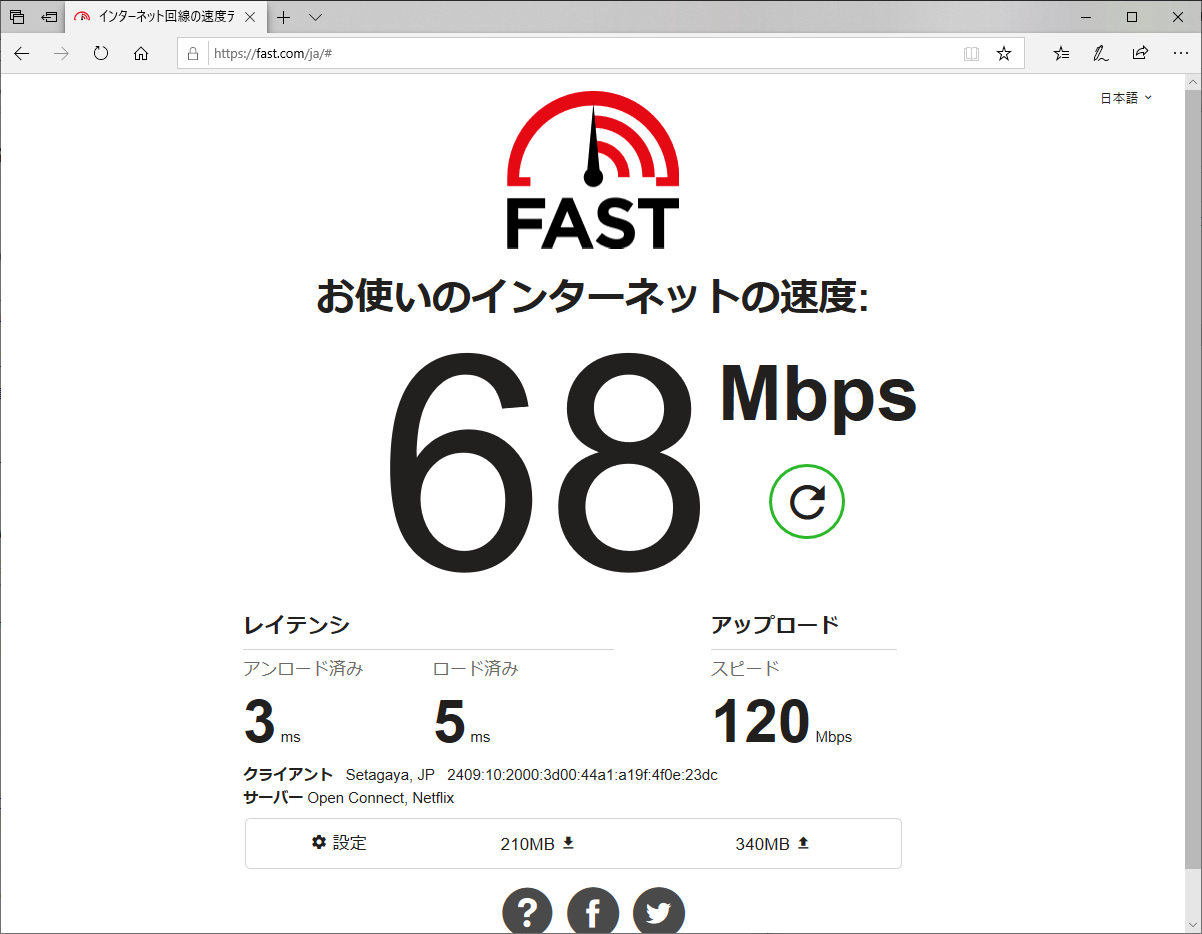The height and width of the screenshot is (934, 1202).
Task: Open the Favorites hub icon
Action: 1061,54
